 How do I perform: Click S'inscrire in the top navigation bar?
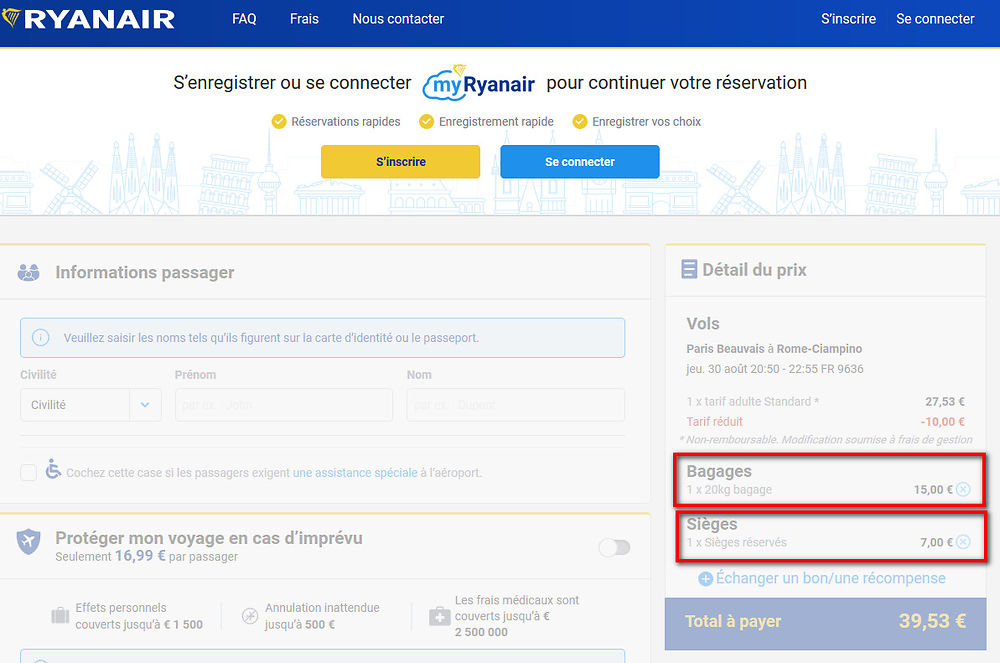pyautogui.click(x=848, y=18)
